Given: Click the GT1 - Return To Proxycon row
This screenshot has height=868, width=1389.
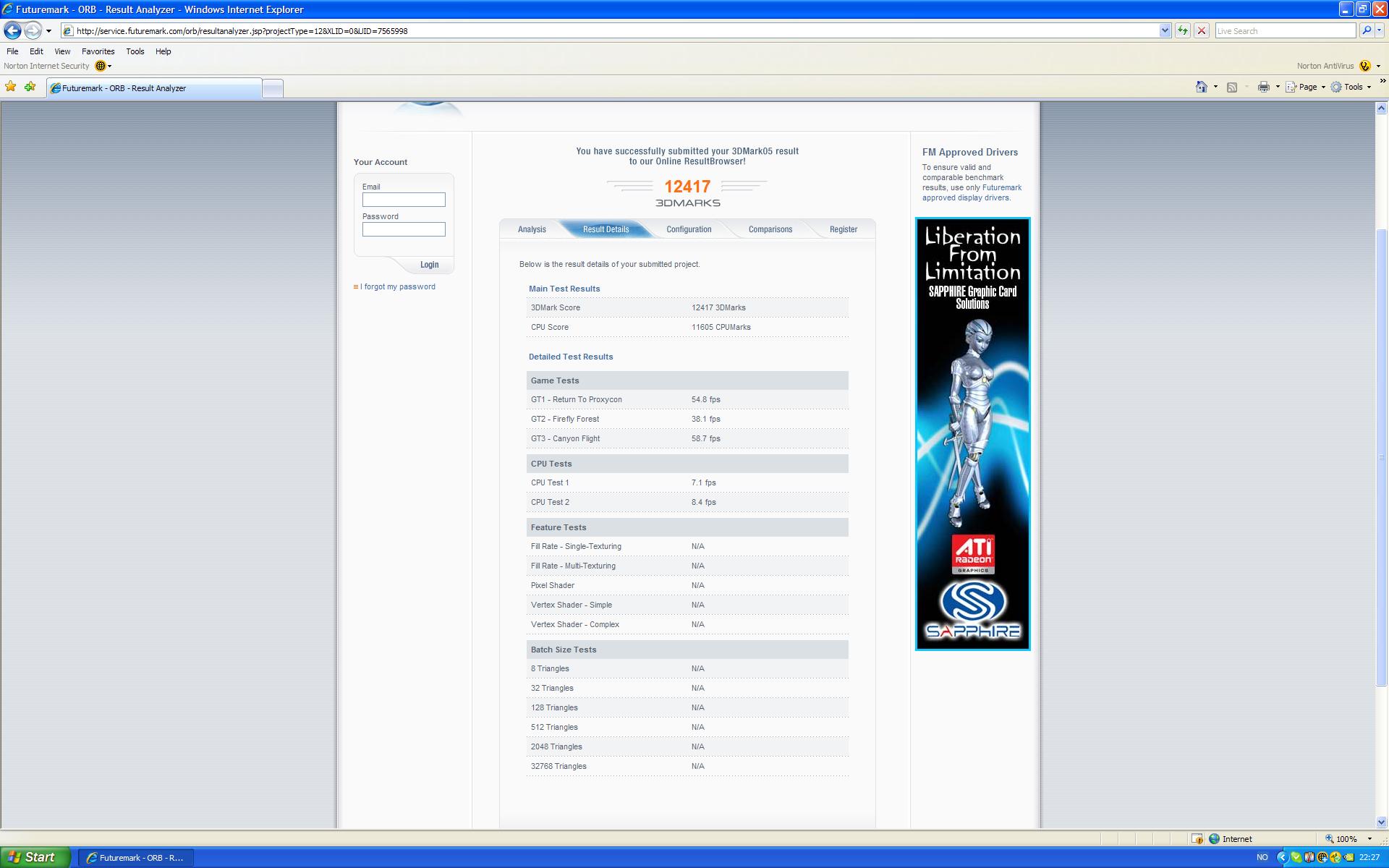Looking at the screenshot, I should point(687,399).
